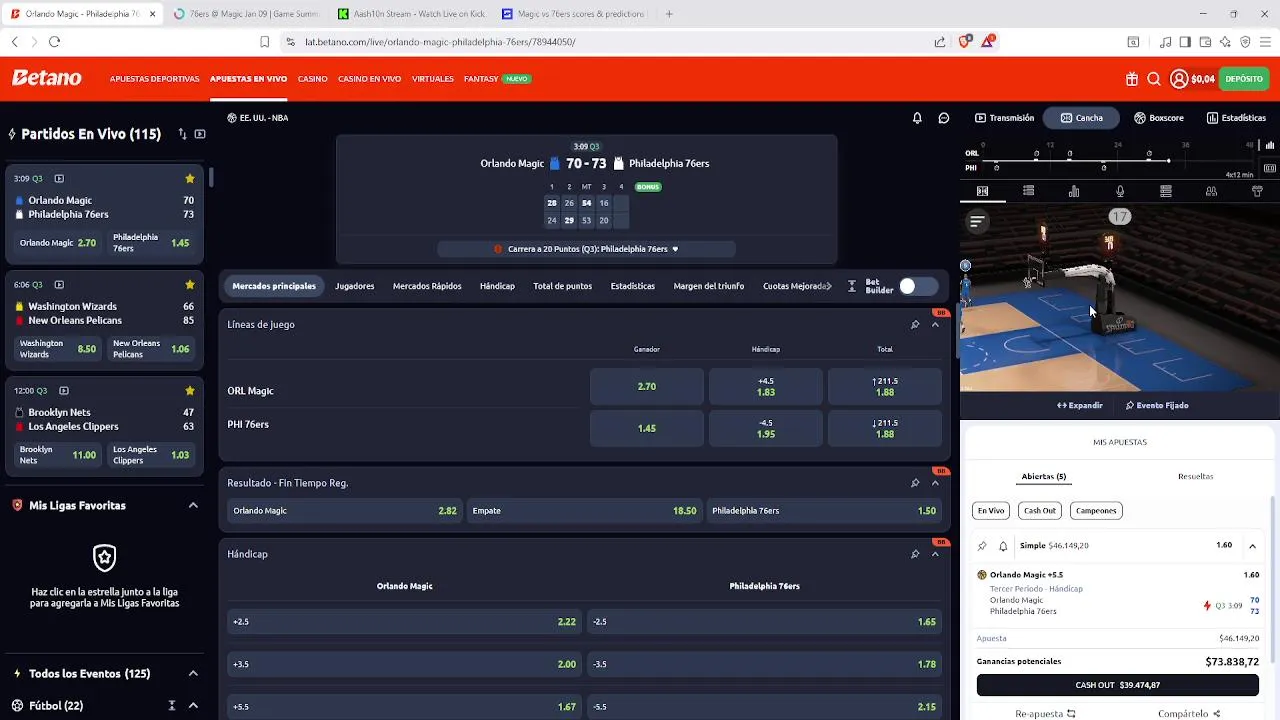This screenshot has height=720, width=1280.
Task: Collapse Mis Ligas Favoritas section
Action: click(x=193, y=506)
